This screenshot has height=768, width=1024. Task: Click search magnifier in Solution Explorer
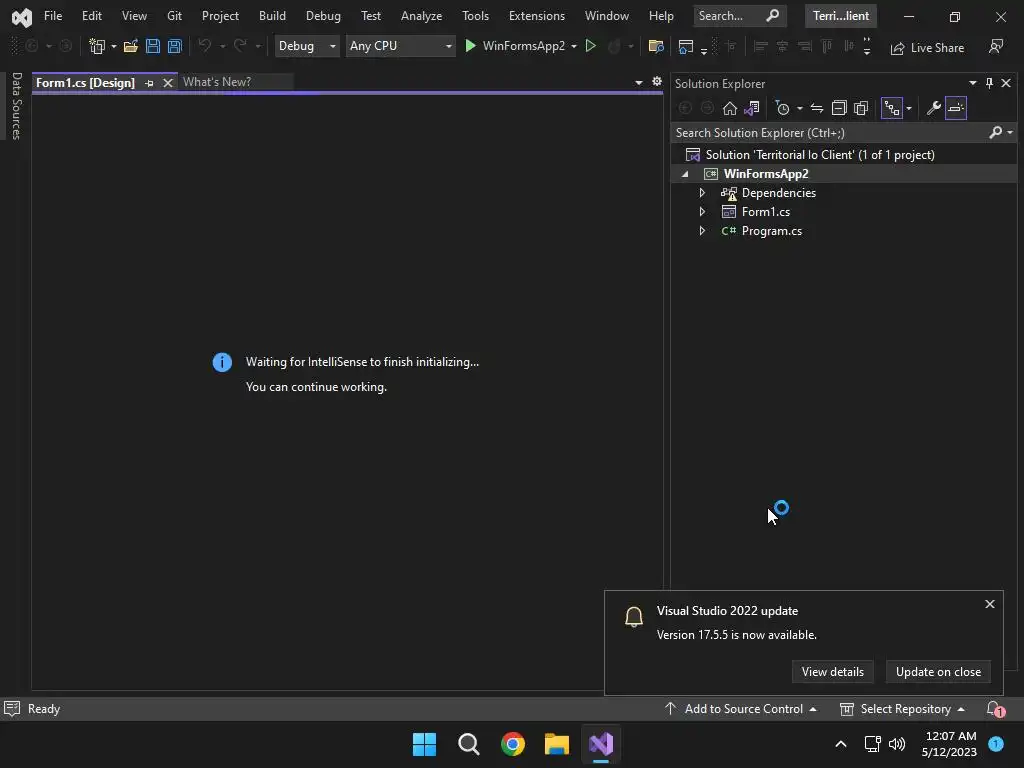click(995, 133)
